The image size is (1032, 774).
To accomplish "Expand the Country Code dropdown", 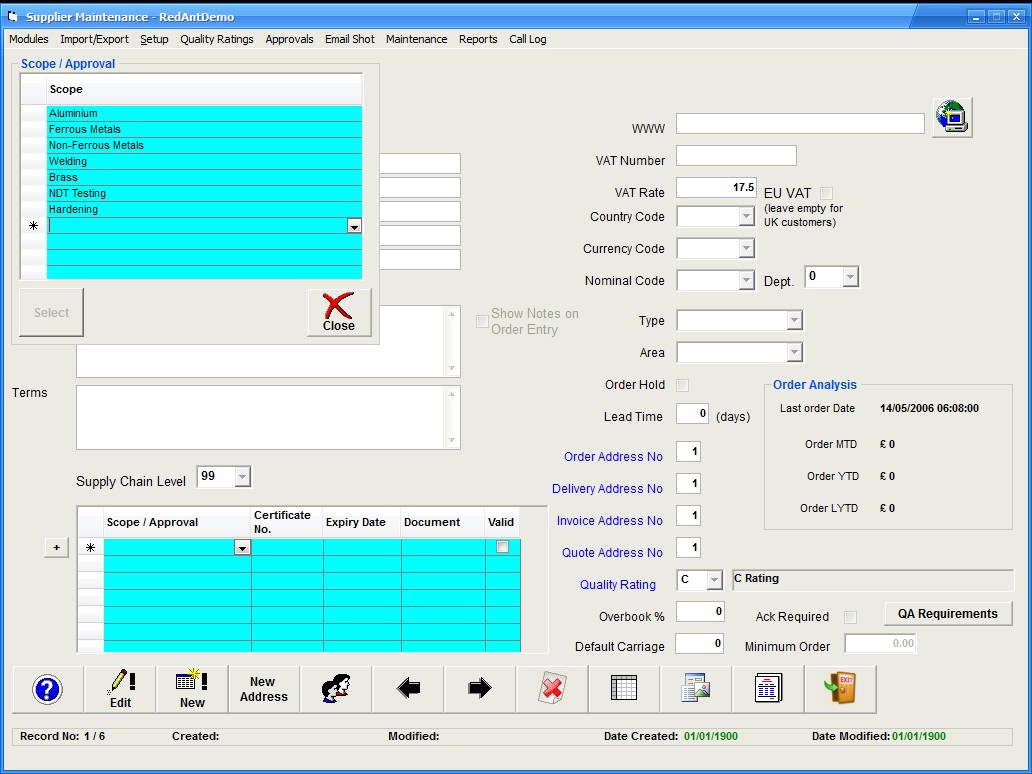I will coord(745,217).
